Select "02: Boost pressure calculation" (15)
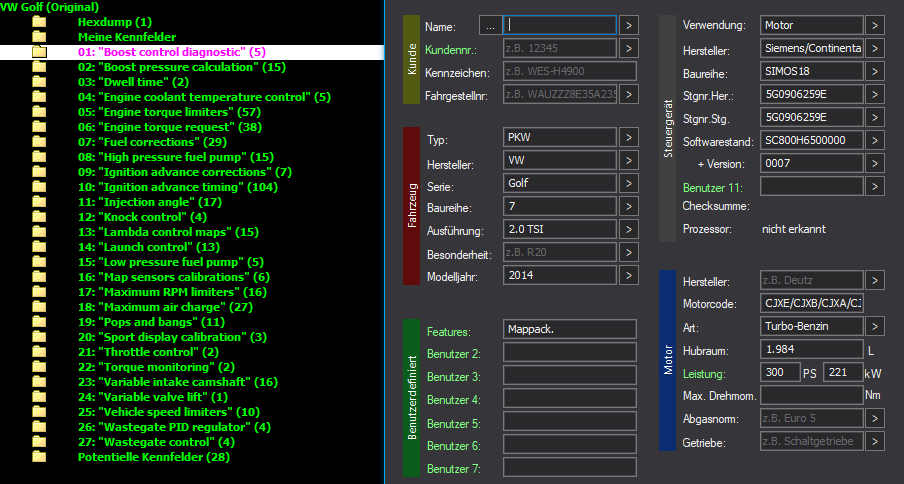Viewport: 904px width, 484px height. click(x=182, y=67)
